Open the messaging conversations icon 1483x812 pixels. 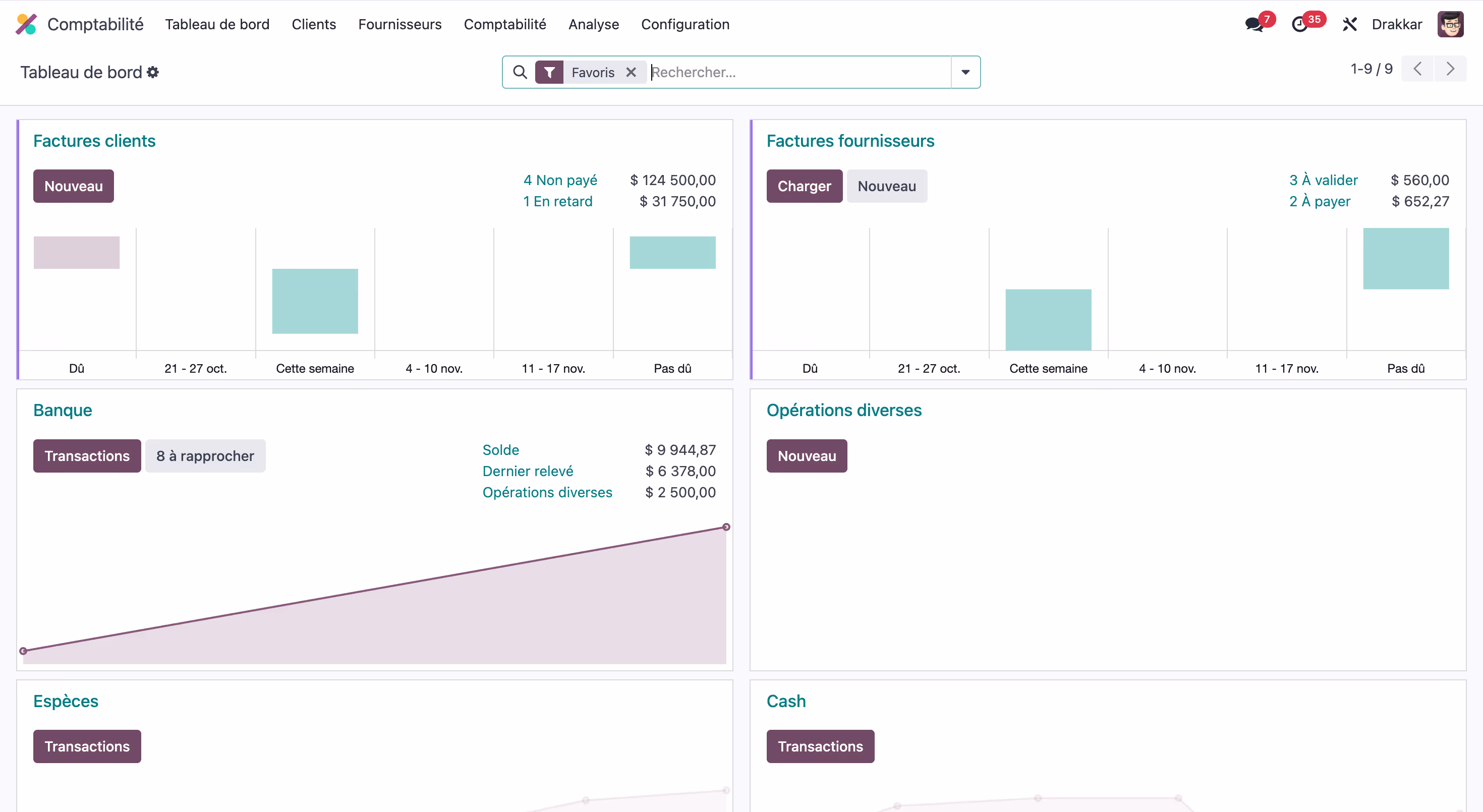1254,24
